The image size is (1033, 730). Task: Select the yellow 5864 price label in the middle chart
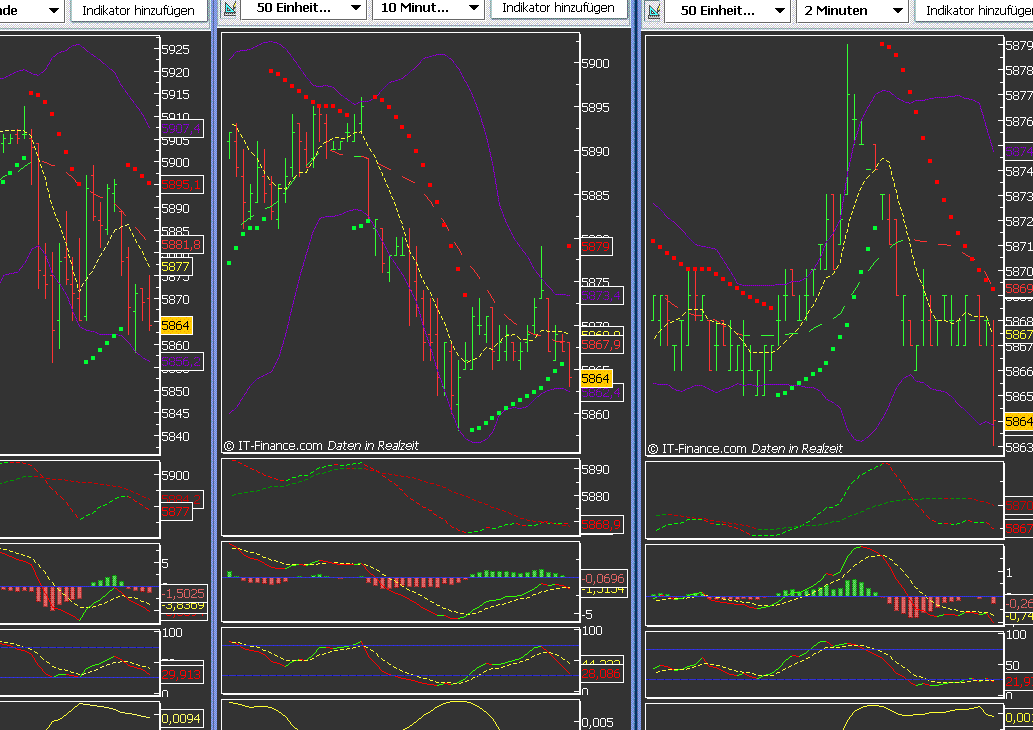pyautogui.click(x=596, y=378)
